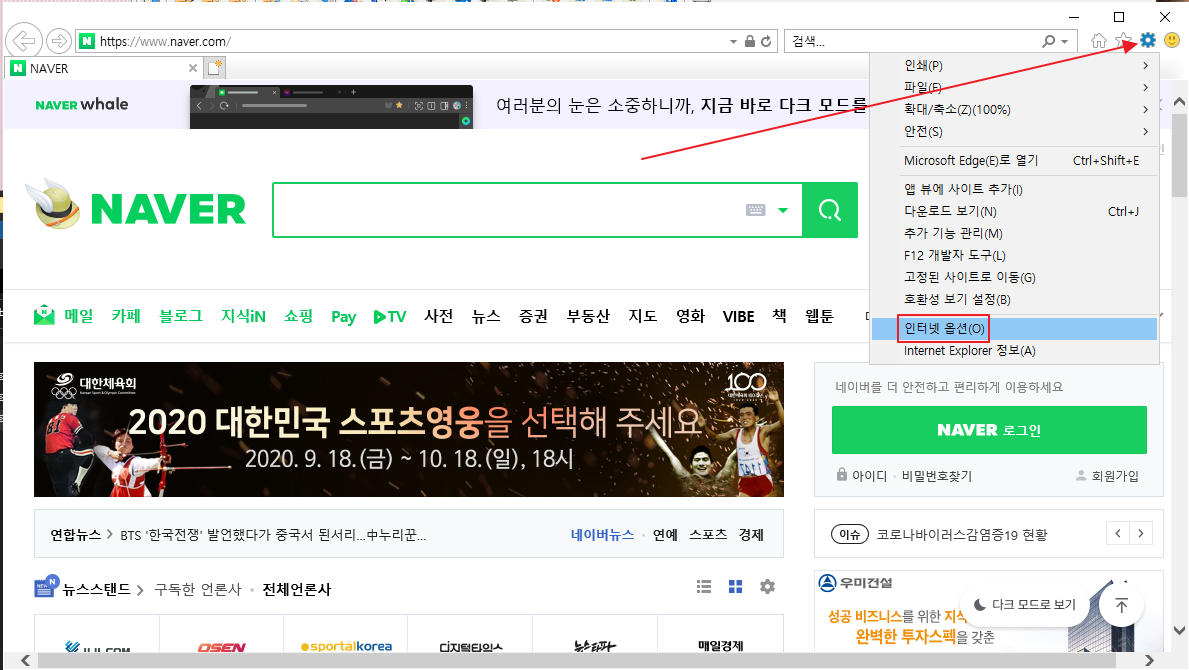
Task: Select 인터넷 옵션(O) in the menu
Action: point(1015,329)
